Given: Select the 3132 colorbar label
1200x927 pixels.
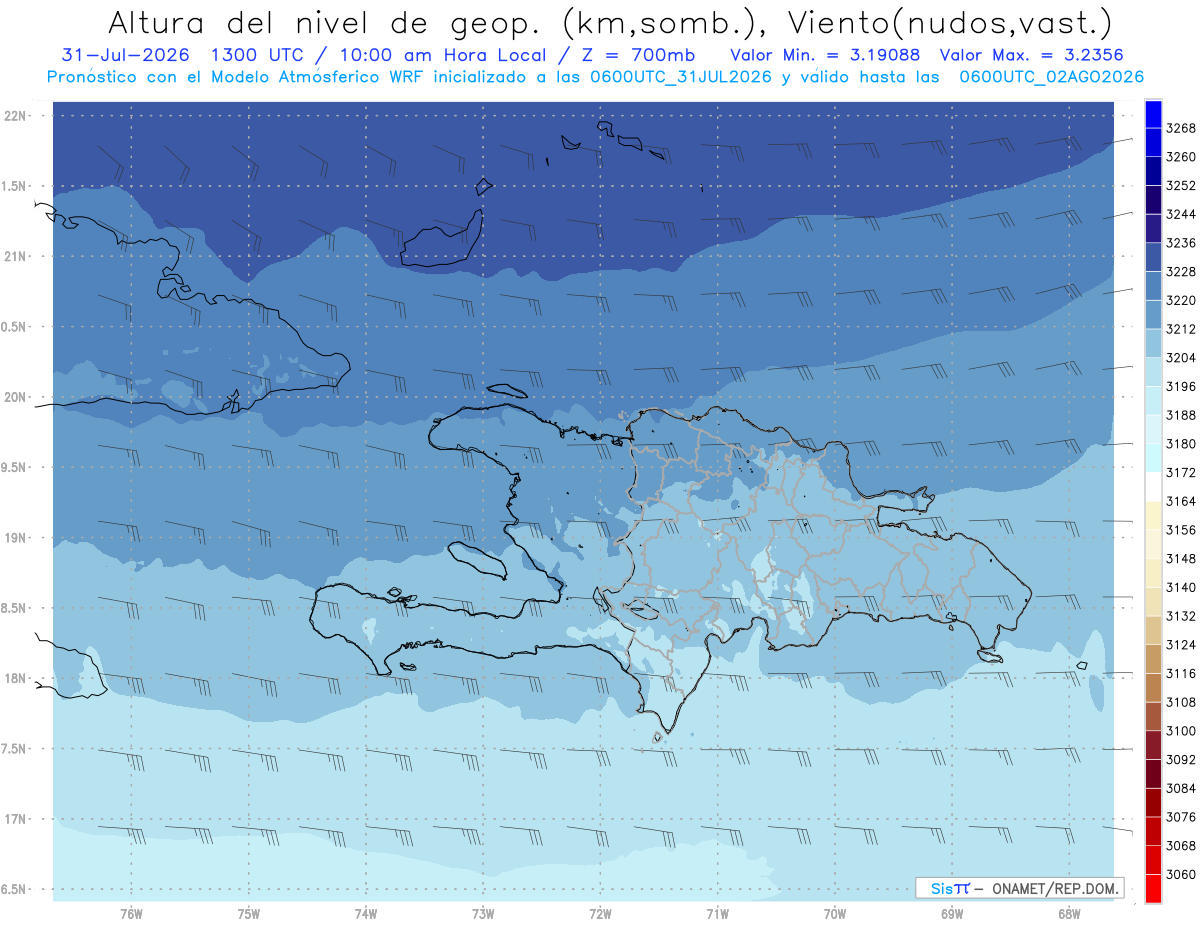Looking at the screenshot, I should click(1181, 616).
